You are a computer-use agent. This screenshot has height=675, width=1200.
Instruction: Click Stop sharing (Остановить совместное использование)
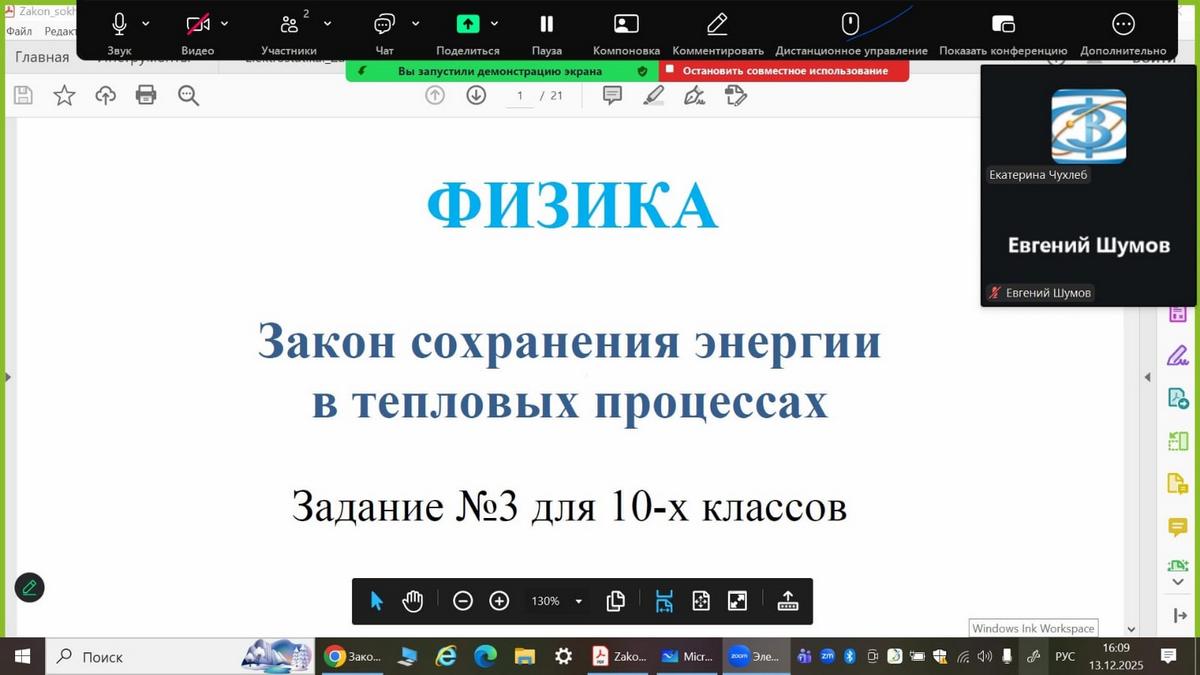tap(784, 71)
